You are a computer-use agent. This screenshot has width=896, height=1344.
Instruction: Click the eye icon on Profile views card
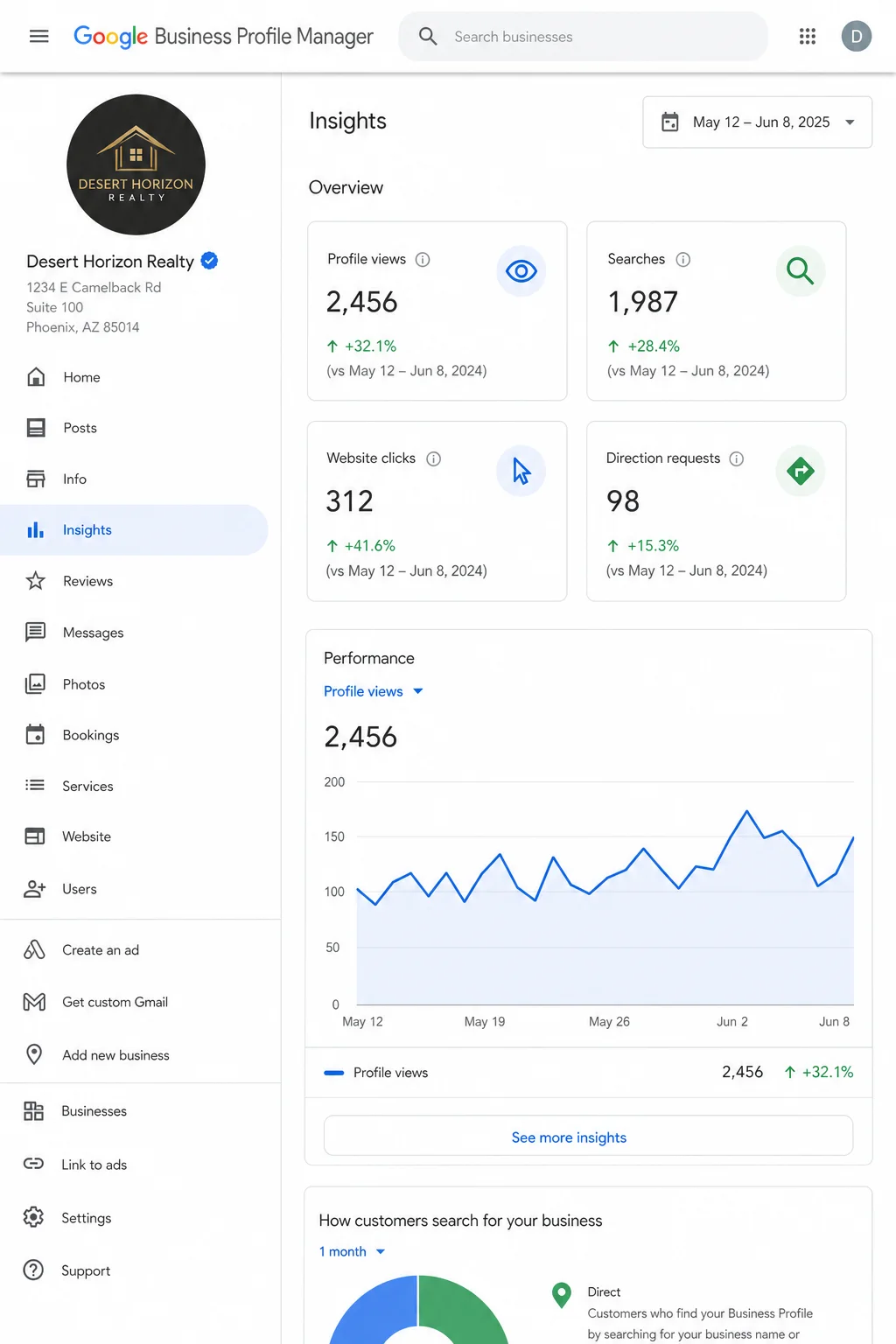click(x=521, y=271)
